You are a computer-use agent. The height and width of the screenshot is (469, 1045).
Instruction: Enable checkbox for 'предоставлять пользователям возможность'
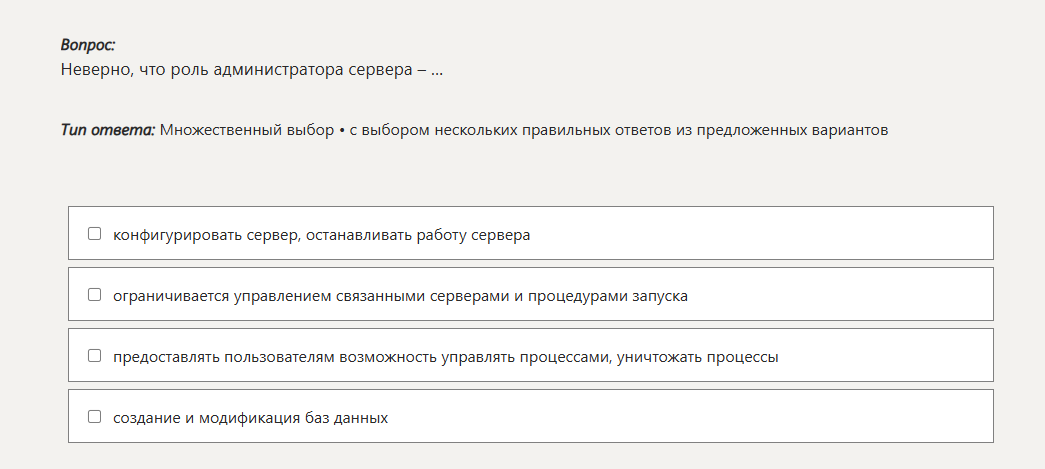[95, 356]
